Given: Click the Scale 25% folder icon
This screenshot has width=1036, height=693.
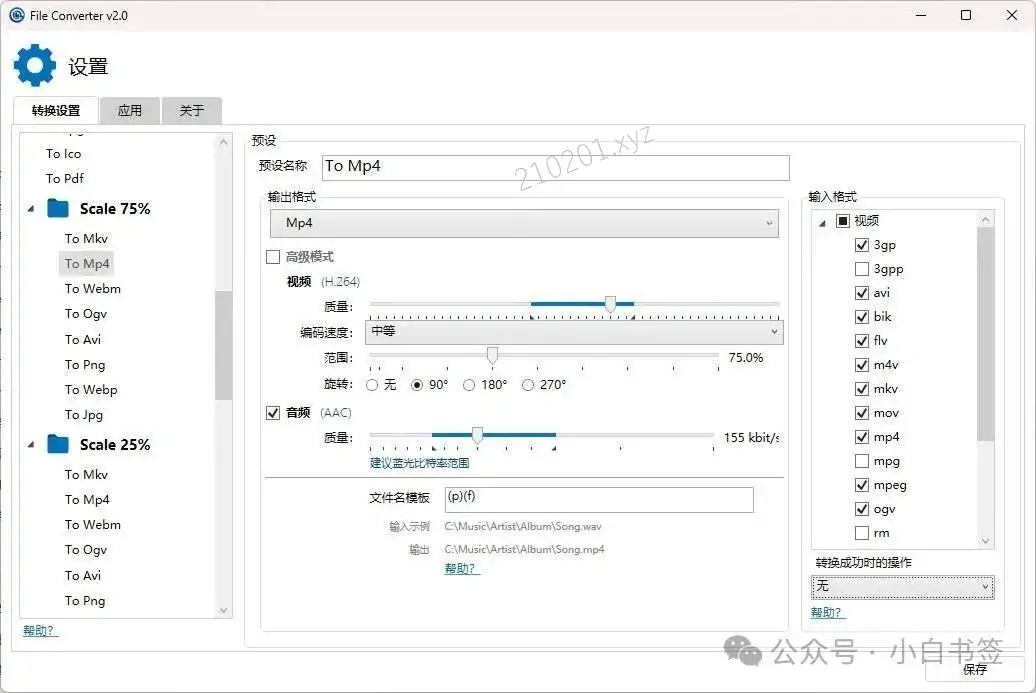Looking at the screenshot, I should (x=58, y=444).
